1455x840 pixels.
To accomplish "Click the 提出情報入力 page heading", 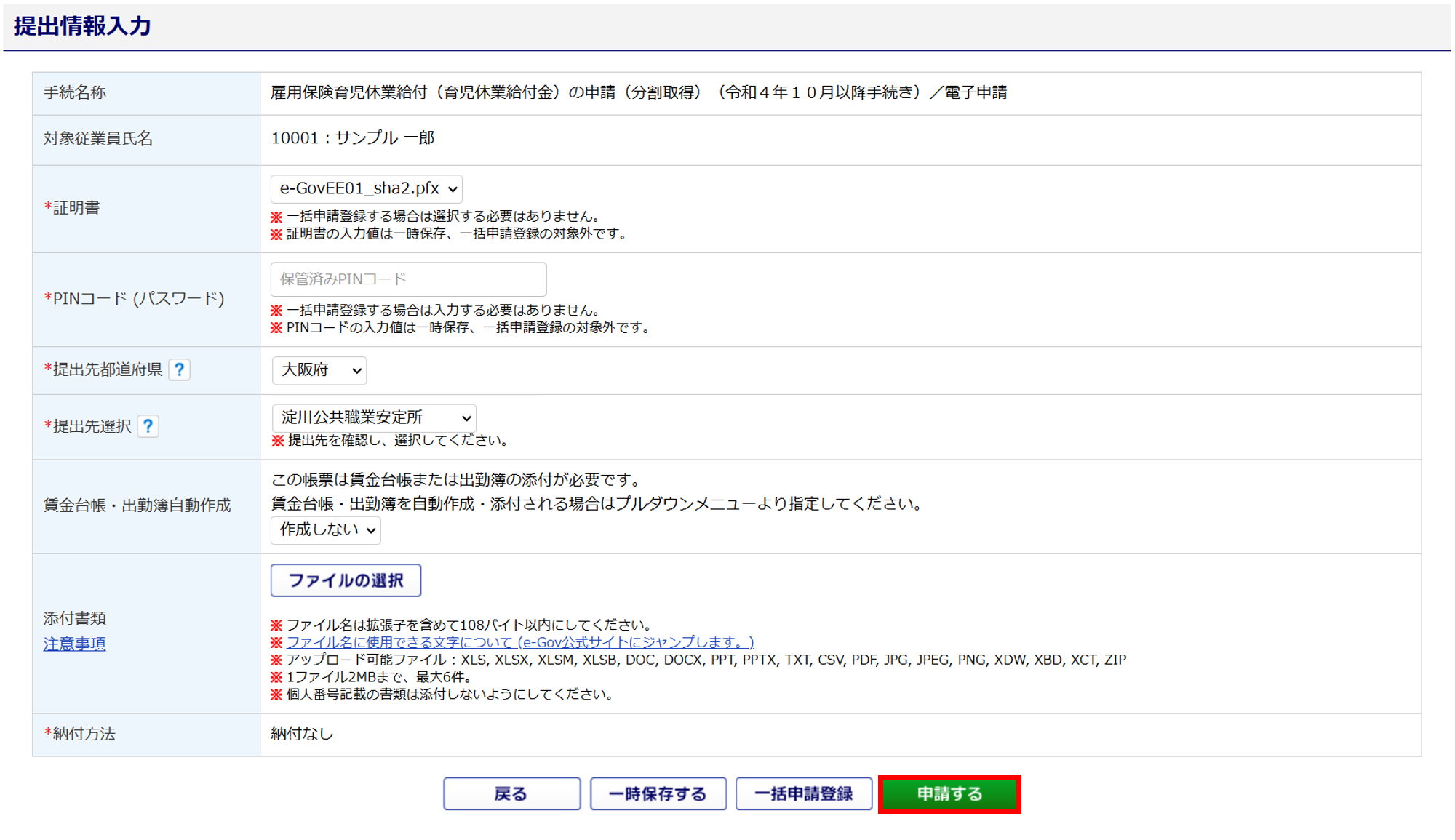I will (x=82, y=26).
